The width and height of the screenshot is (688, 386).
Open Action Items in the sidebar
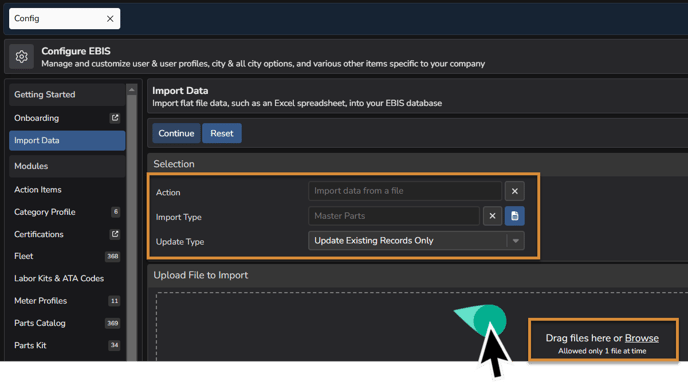[67, 189]
